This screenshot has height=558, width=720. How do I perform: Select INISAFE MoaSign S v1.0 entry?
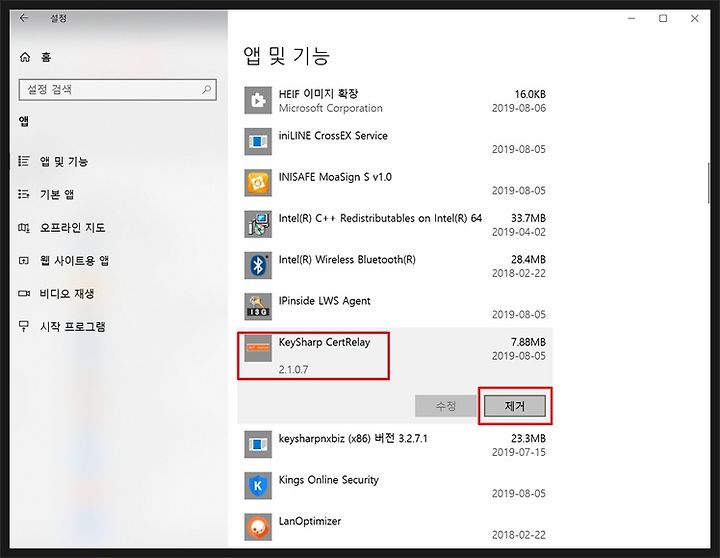(x=395, y=183)
